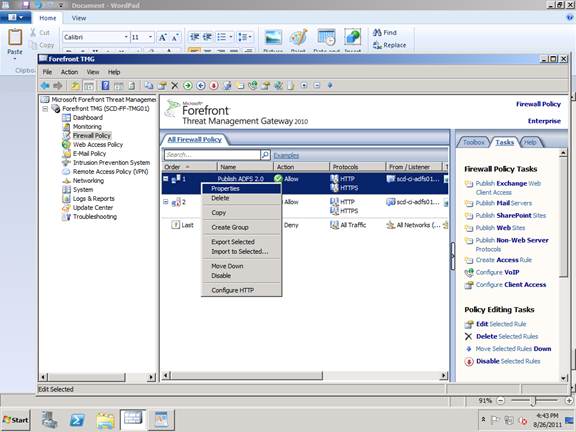
Task: Click the WordPad Decrease indent icon
Action: click(194, 37)
